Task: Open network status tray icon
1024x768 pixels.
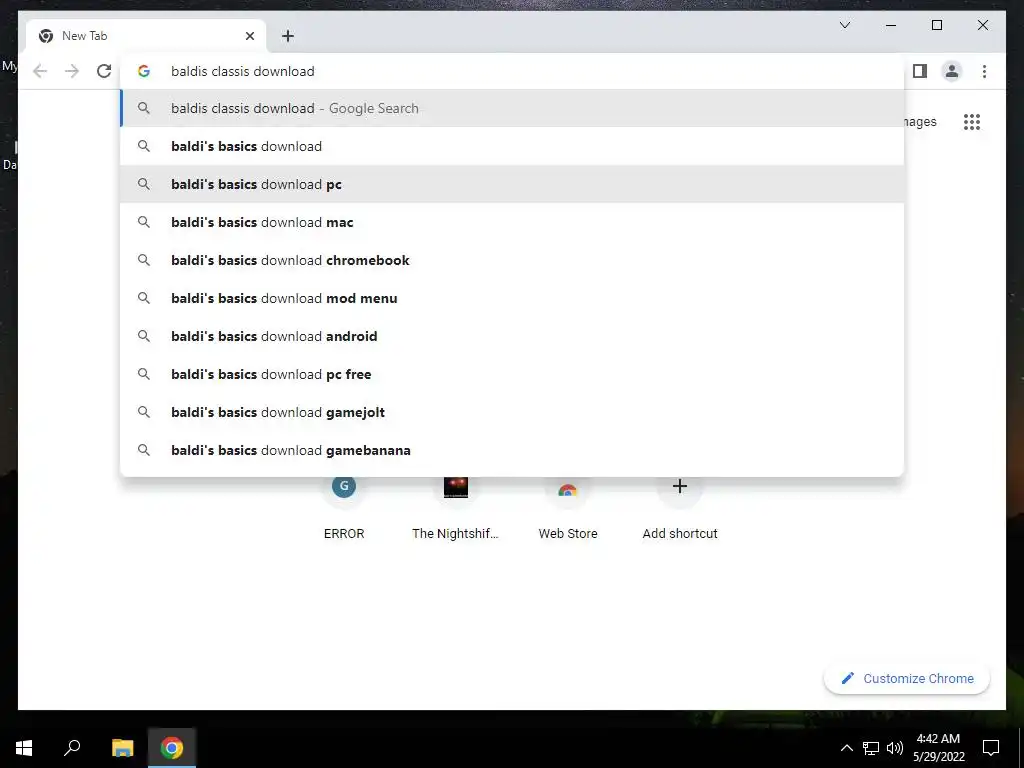Action: [x=871, y=748]
